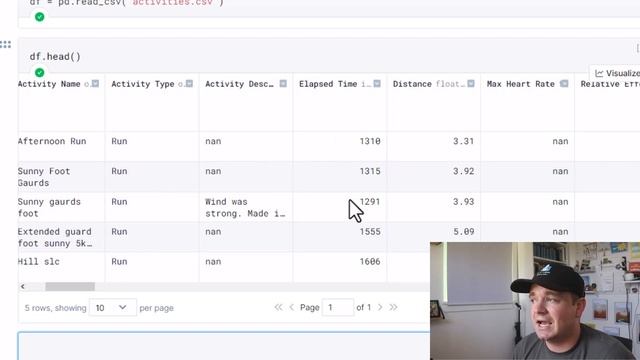This screenshot has width=640, height=360.
Task: Open Activity Name column filter icon
Action: tap(96, 84)
